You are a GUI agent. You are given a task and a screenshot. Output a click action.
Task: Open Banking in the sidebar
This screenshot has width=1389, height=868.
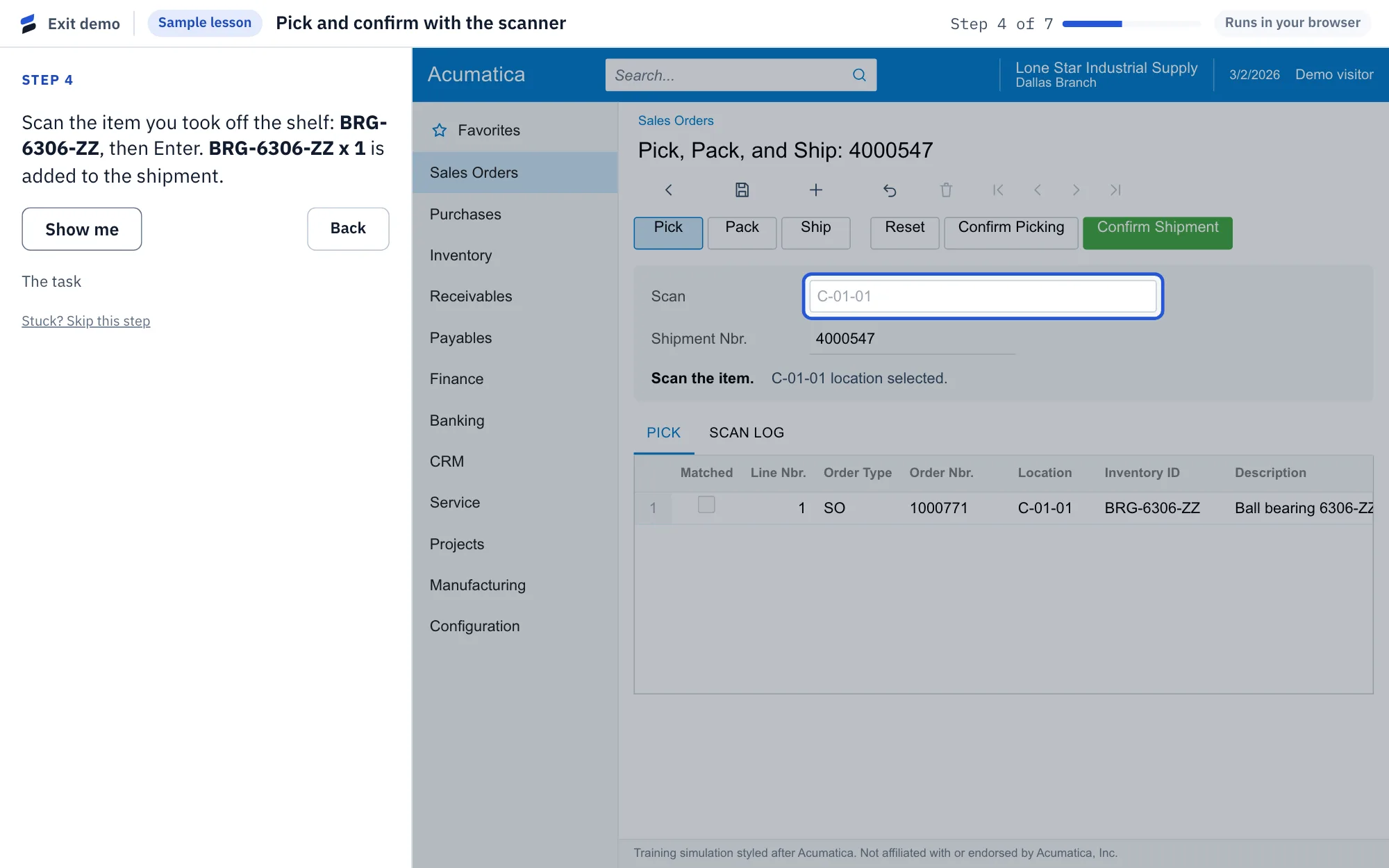pyautogui.click(x=515, y=421)
